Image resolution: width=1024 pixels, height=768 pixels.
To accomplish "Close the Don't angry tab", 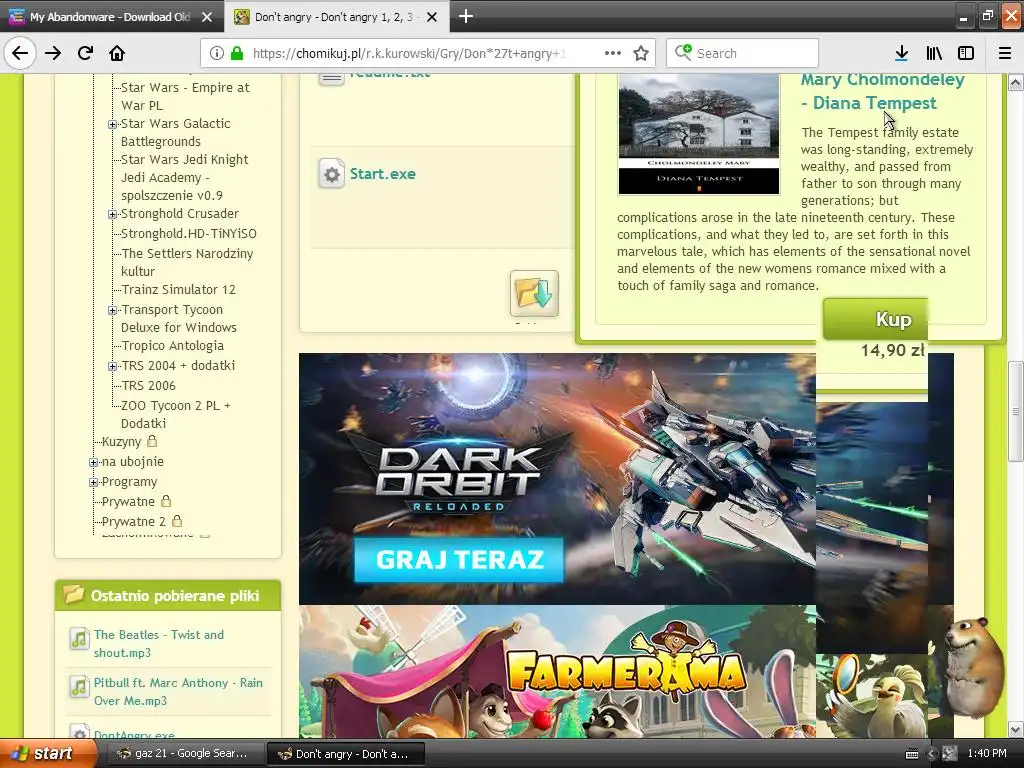I will click(432, 17).
